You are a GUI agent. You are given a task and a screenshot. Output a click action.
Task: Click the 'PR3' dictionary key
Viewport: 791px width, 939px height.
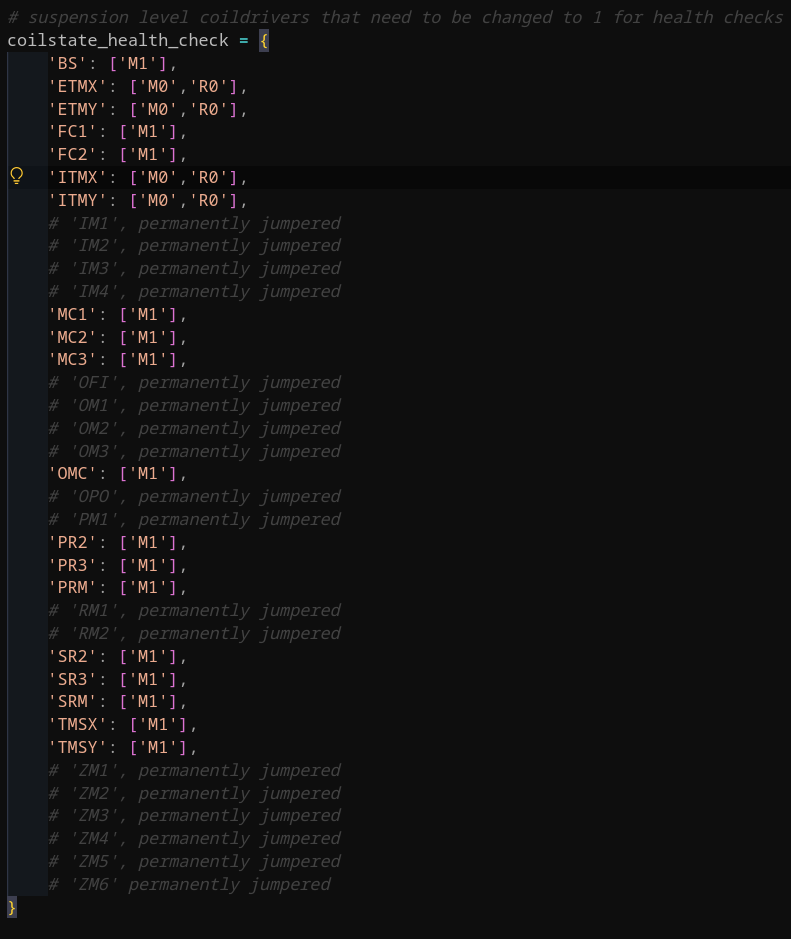point(72,565)
